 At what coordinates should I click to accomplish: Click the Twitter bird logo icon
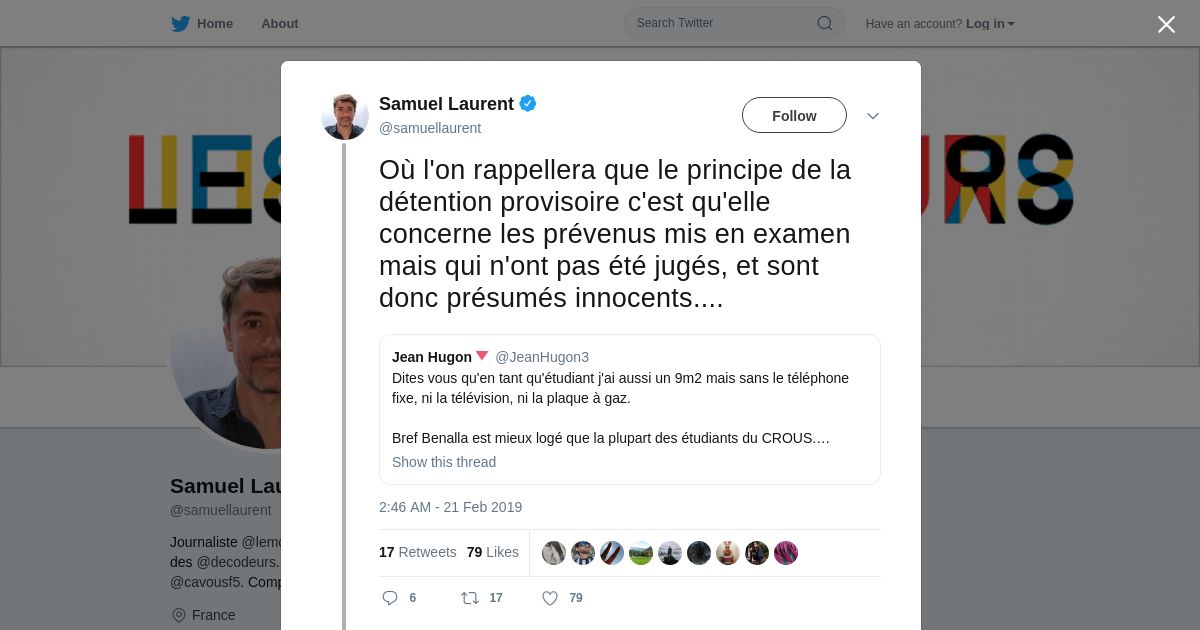180,24
